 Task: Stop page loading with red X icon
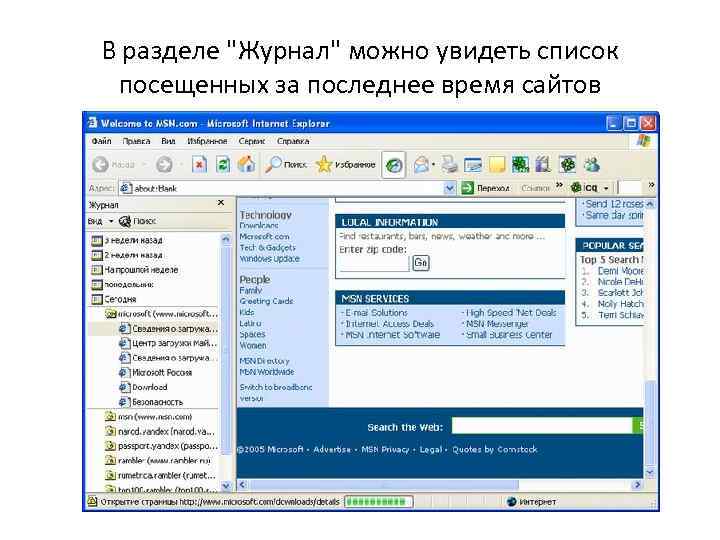199,164
